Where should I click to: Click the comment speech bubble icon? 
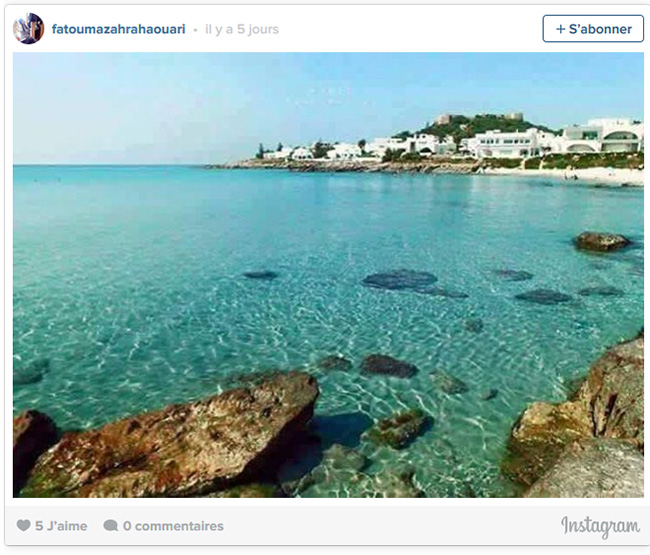110,526
